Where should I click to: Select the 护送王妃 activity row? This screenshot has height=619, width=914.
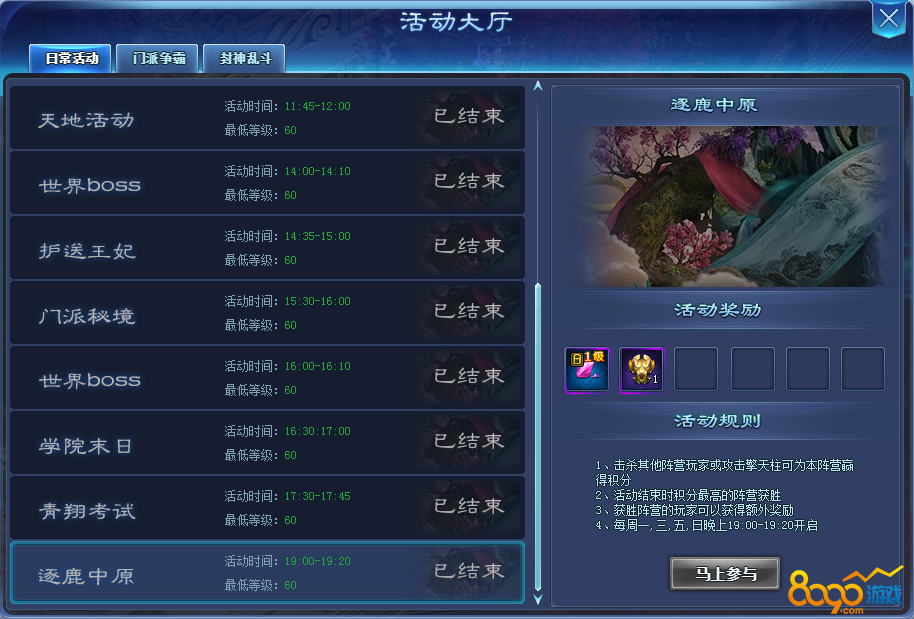click(x=268, y=248)
